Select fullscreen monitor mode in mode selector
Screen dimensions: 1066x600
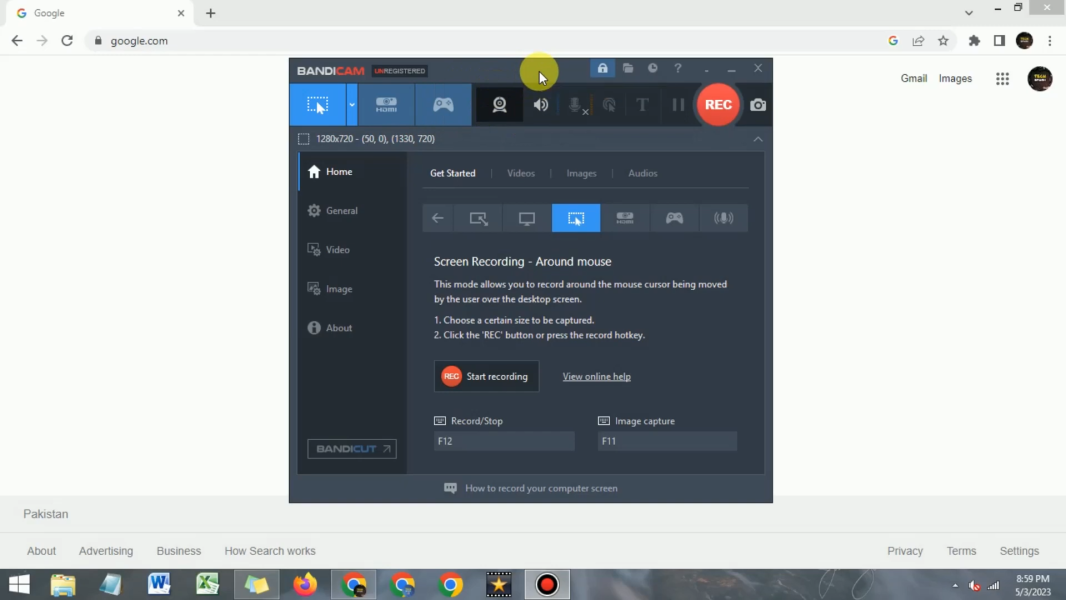click(527, 218)
